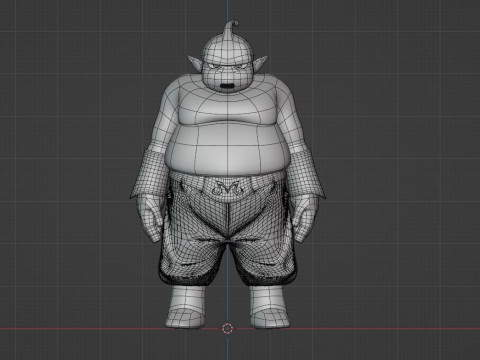The width and height of the screenshot is (480, 360).
Task: Click the wrist cuff on the viewer's right side
Action: coord(305,173)
